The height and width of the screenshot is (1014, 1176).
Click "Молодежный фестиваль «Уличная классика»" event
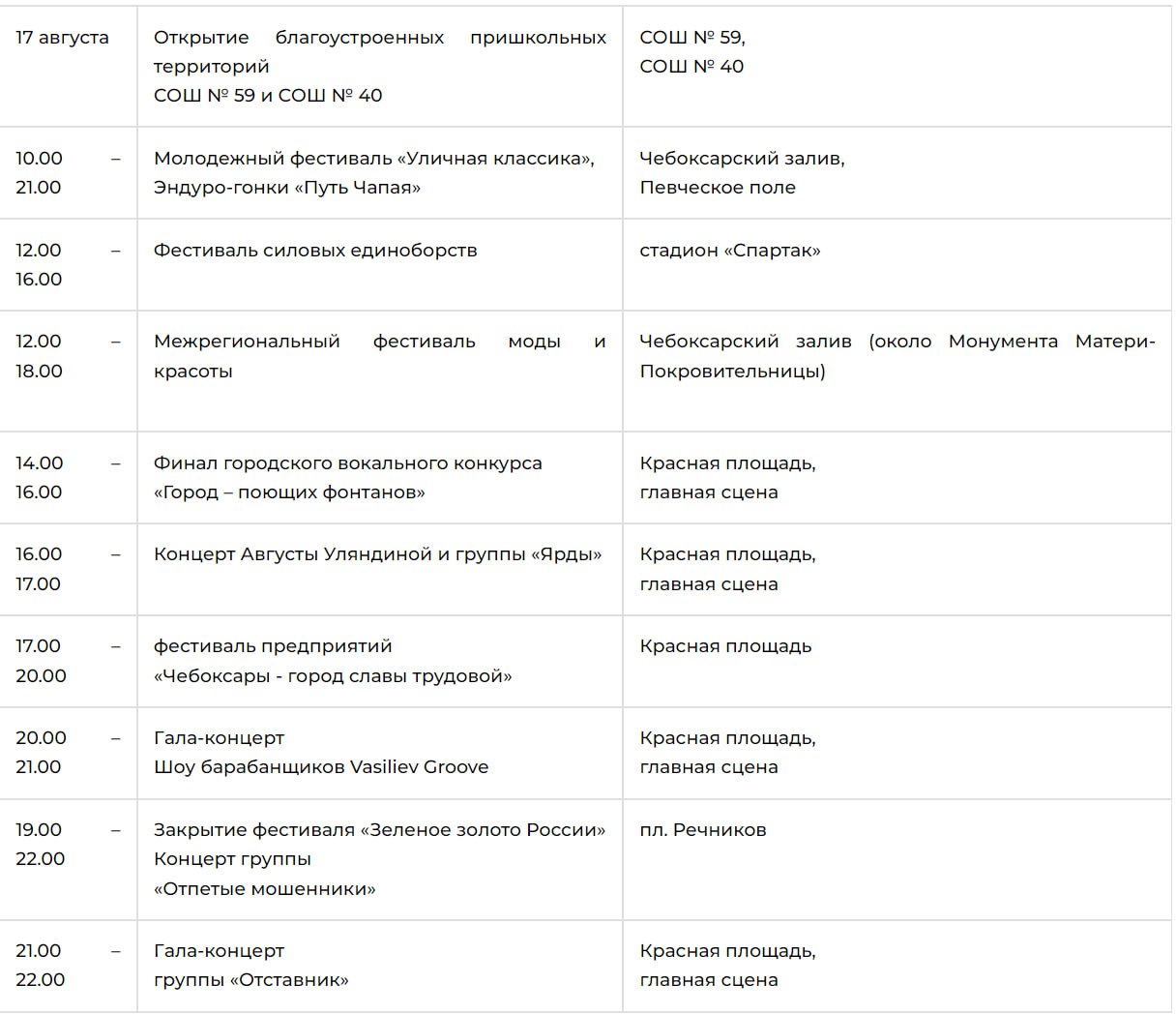(373, 159)
